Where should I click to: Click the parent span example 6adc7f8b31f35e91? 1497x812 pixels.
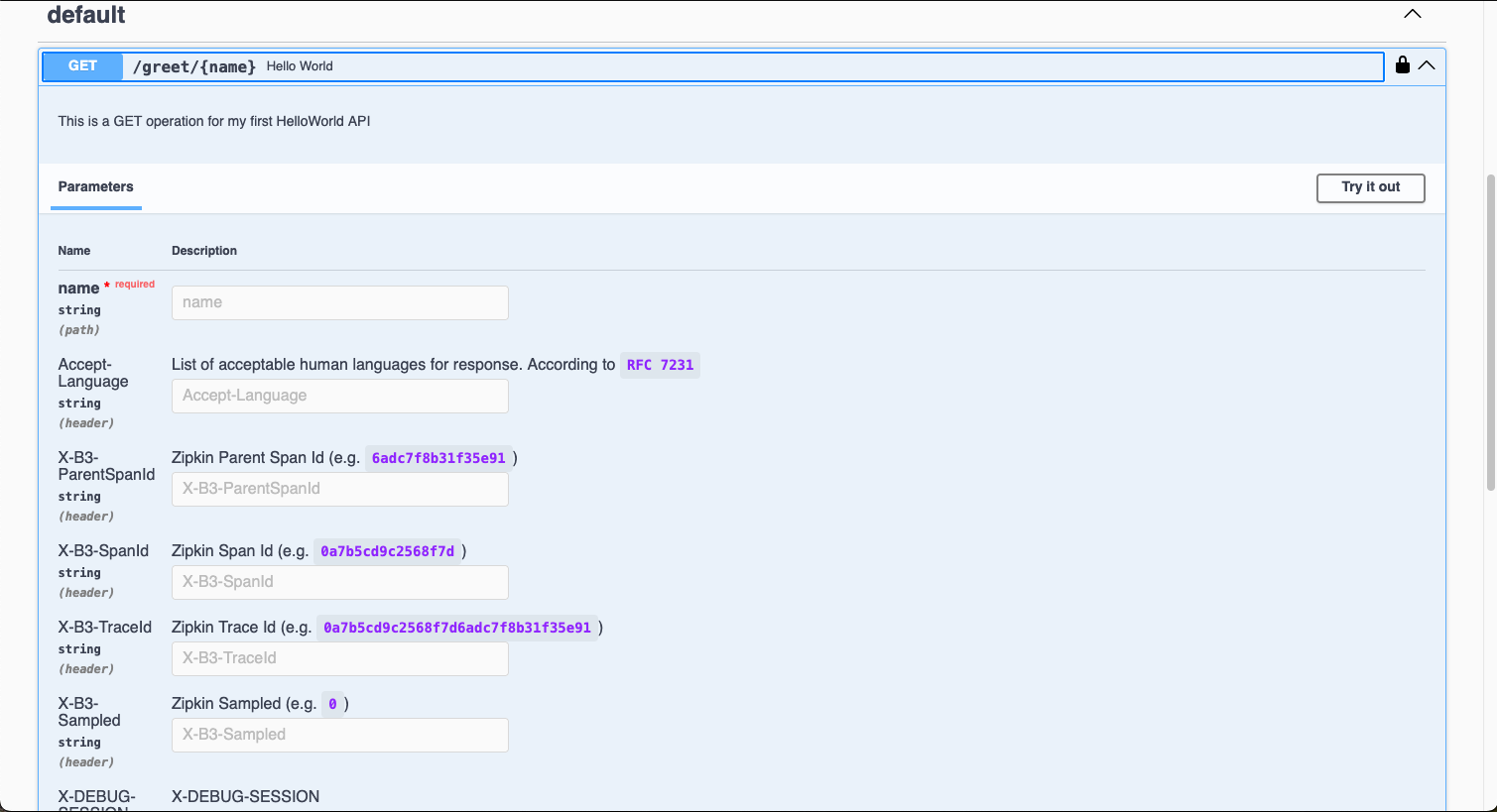click(437, 458)
